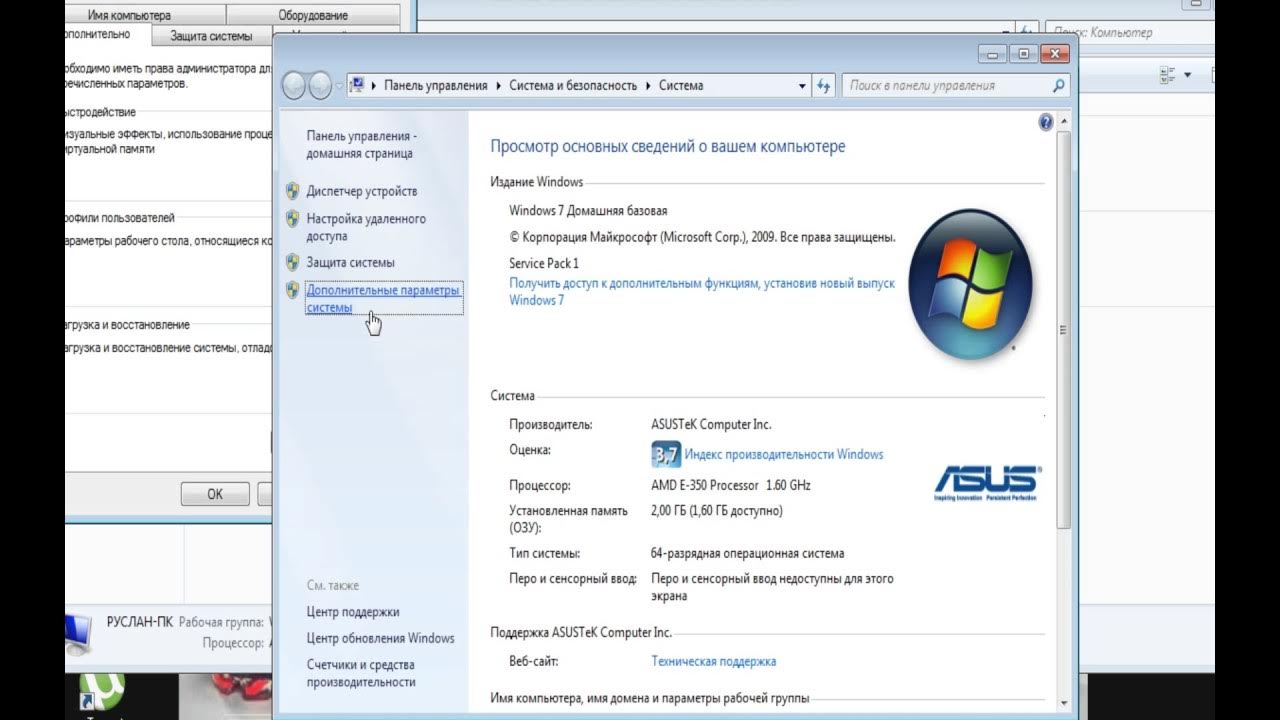Open Центр обновления Windows link
1280x720 pixels.
381,638
